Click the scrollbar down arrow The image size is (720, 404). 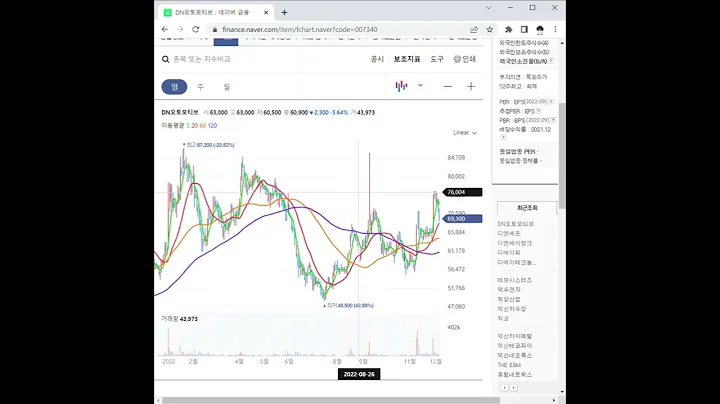tap(562, 392)
